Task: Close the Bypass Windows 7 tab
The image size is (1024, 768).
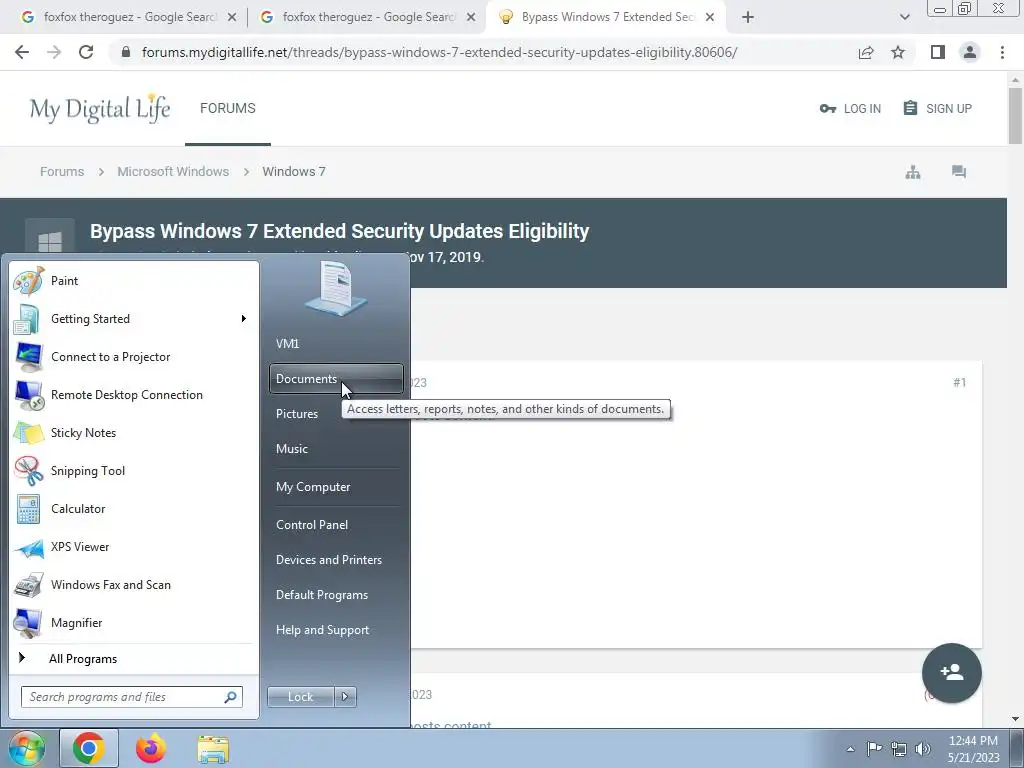Action: pos(710,17)
